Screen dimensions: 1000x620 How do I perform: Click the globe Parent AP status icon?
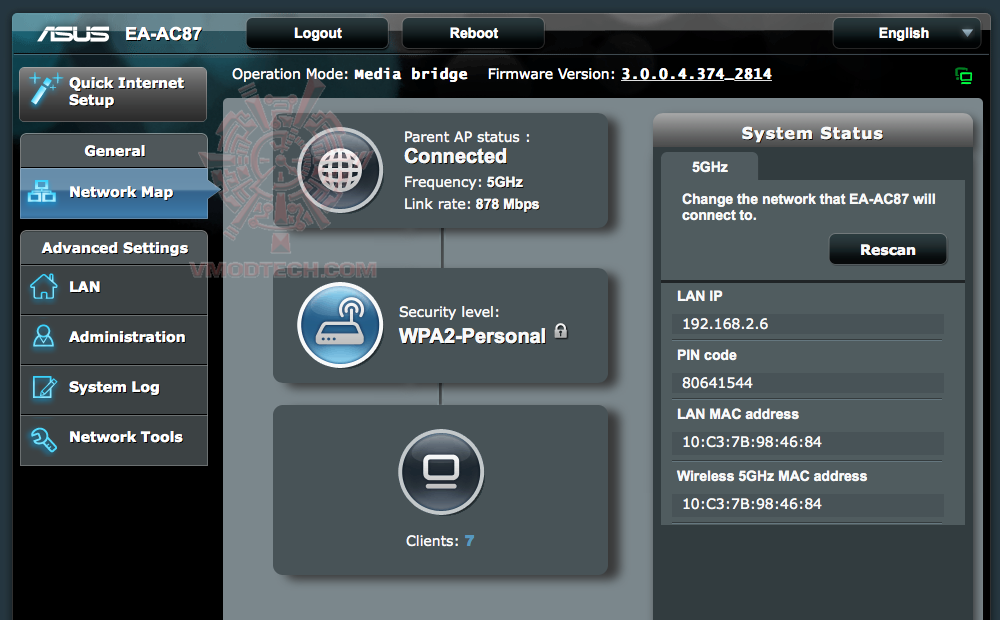click(x=340, y=170)
